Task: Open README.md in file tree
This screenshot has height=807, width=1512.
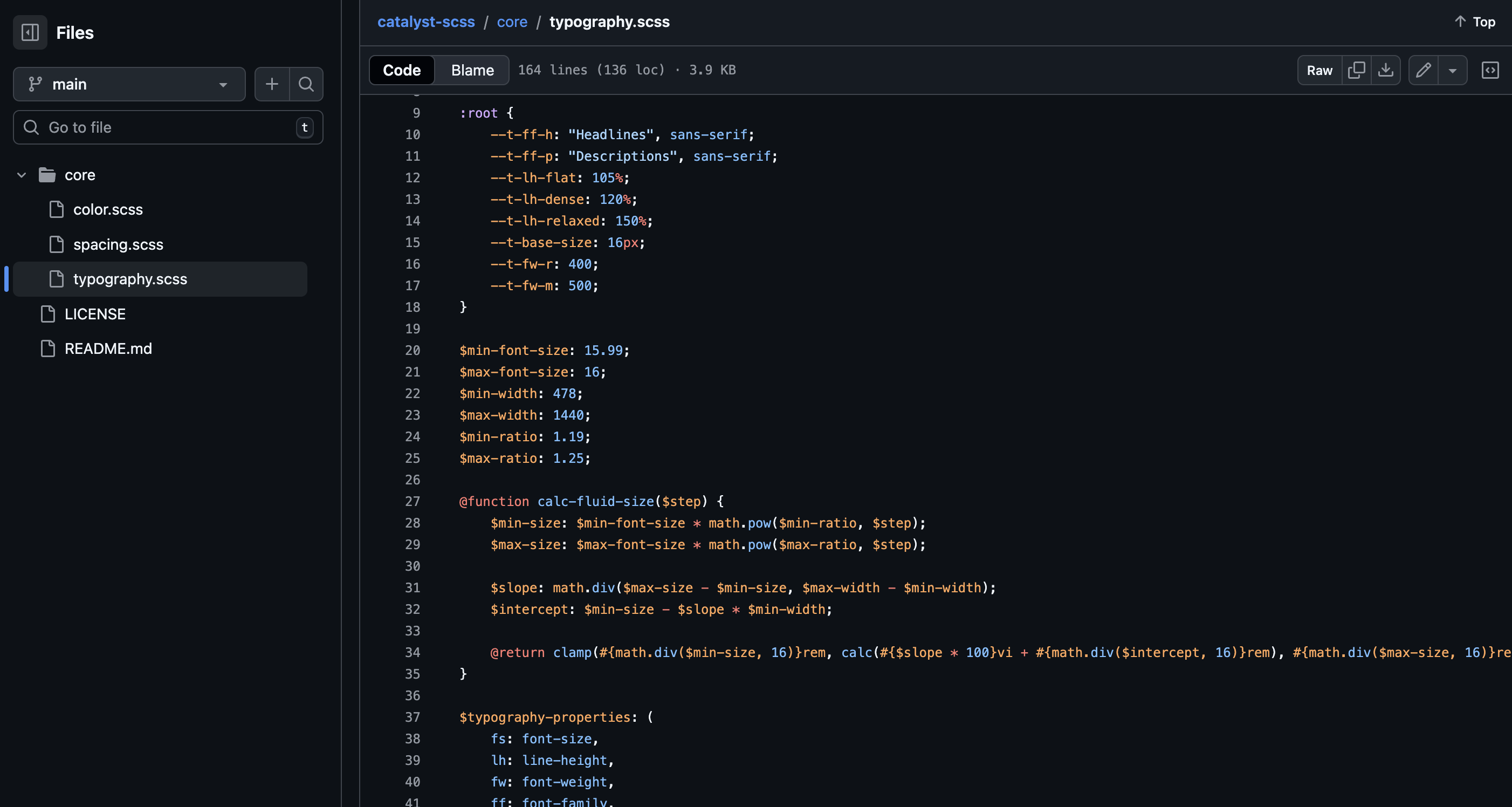Action: (108, 349)
